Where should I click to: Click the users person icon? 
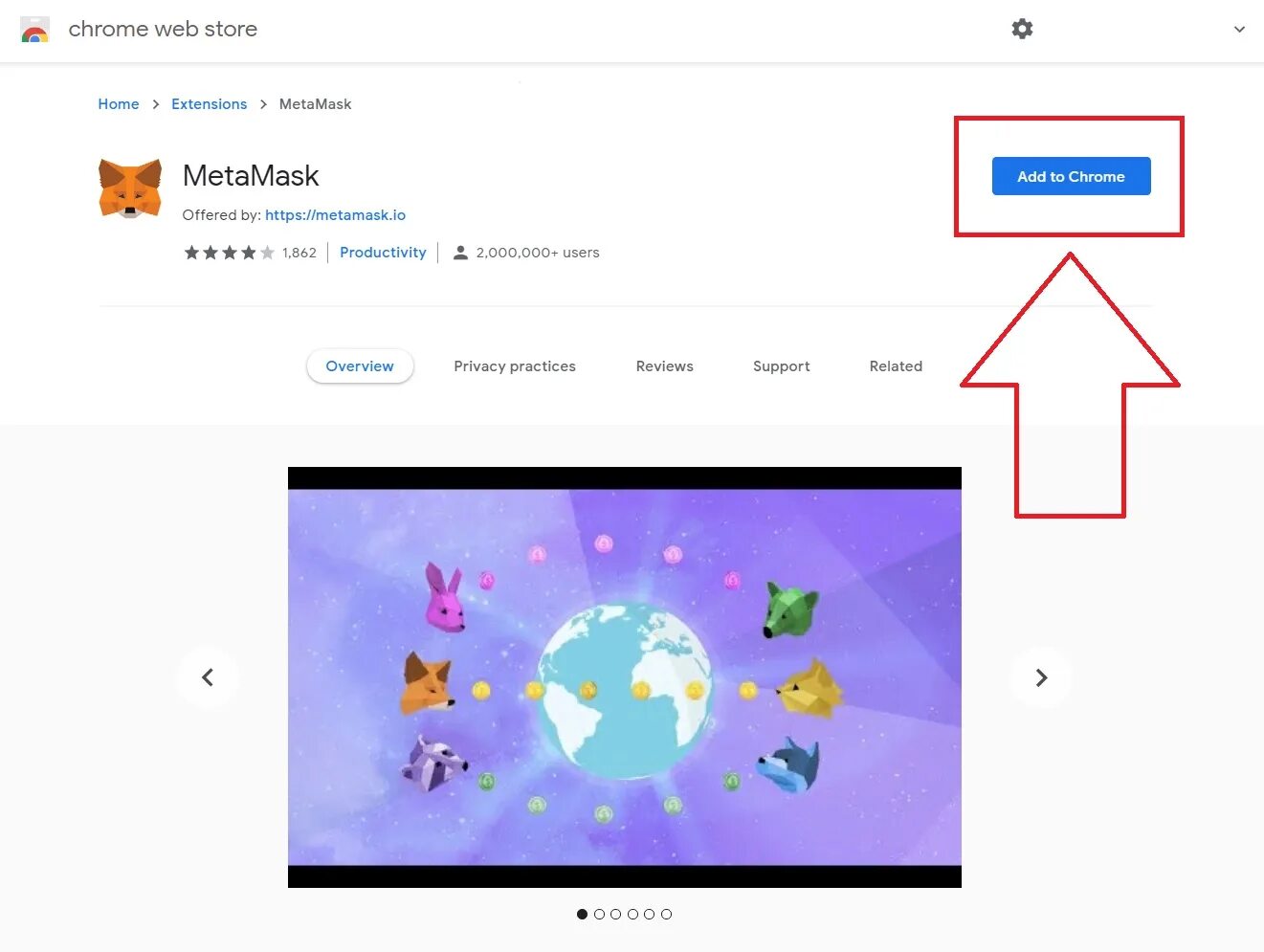click(460, 253)
